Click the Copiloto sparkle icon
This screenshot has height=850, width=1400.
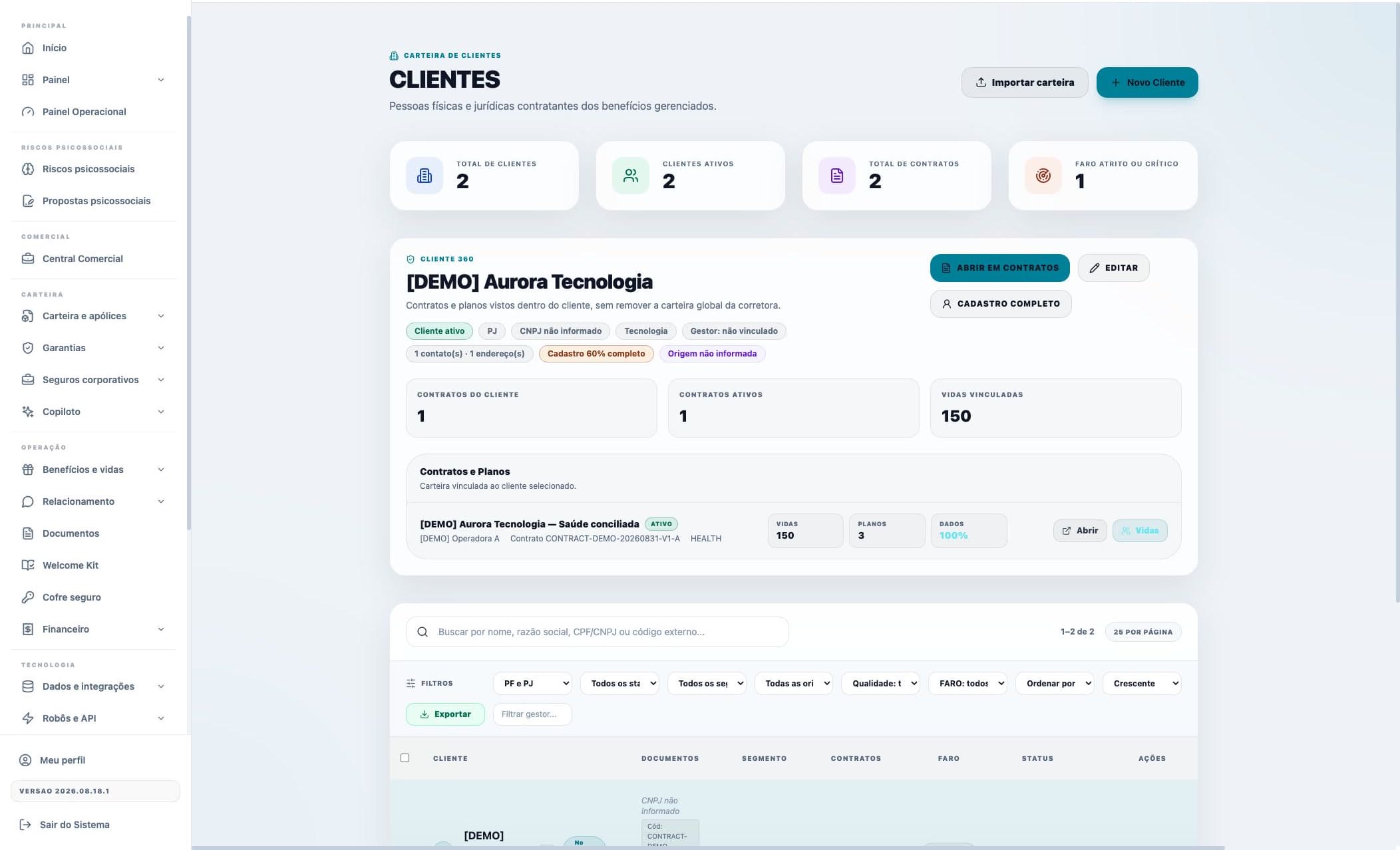pos(28,412)
